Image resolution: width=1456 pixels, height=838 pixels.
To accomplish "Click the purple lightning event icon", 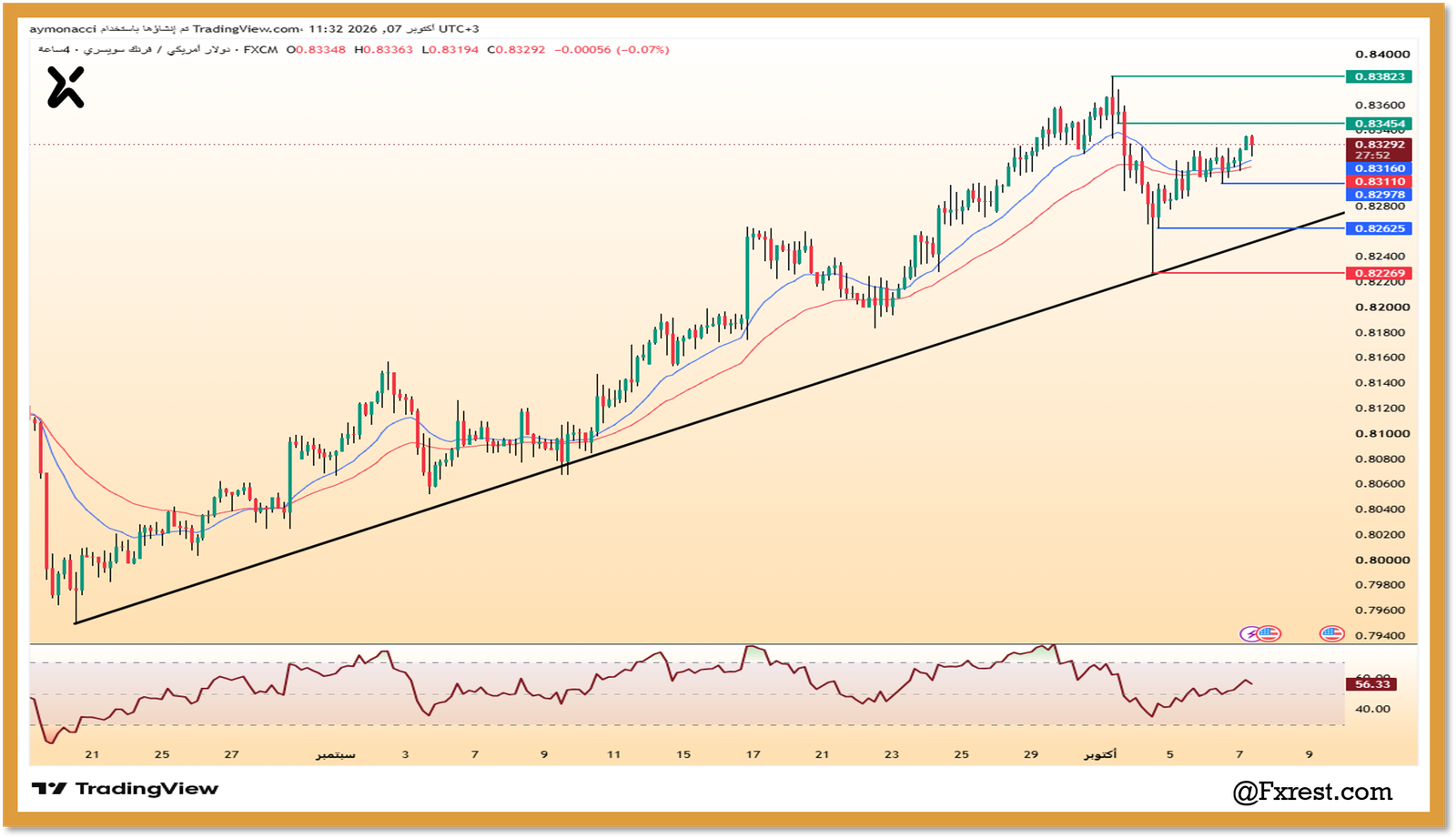I will tap(1250, 633).
